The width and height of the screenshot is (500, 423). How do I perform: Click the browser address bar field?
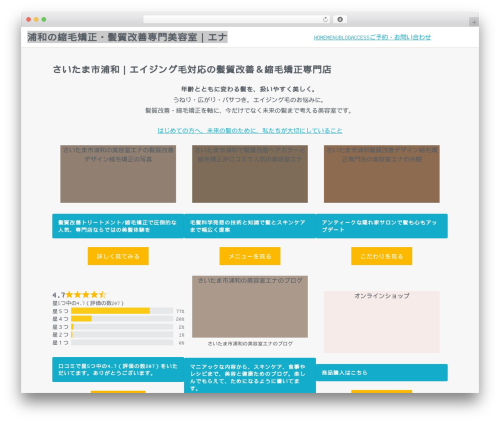click(x=236, y=20)
